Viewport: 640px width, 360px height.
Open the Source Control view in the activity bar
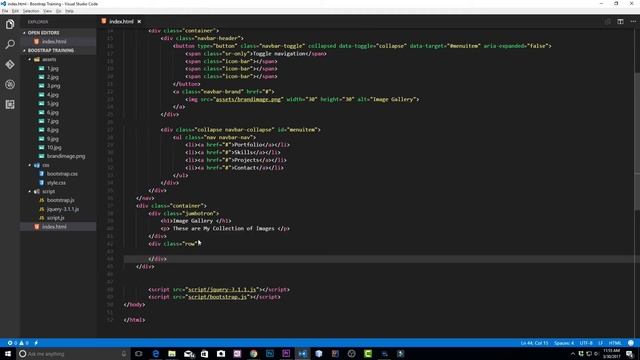point(10,64)
